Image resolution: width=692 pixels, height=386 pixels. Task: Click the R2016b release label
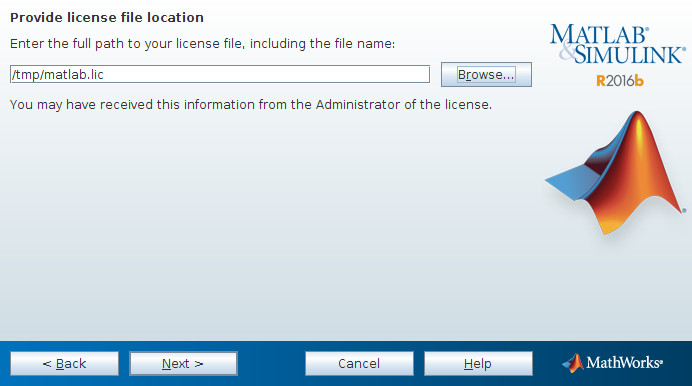[620, 81]
